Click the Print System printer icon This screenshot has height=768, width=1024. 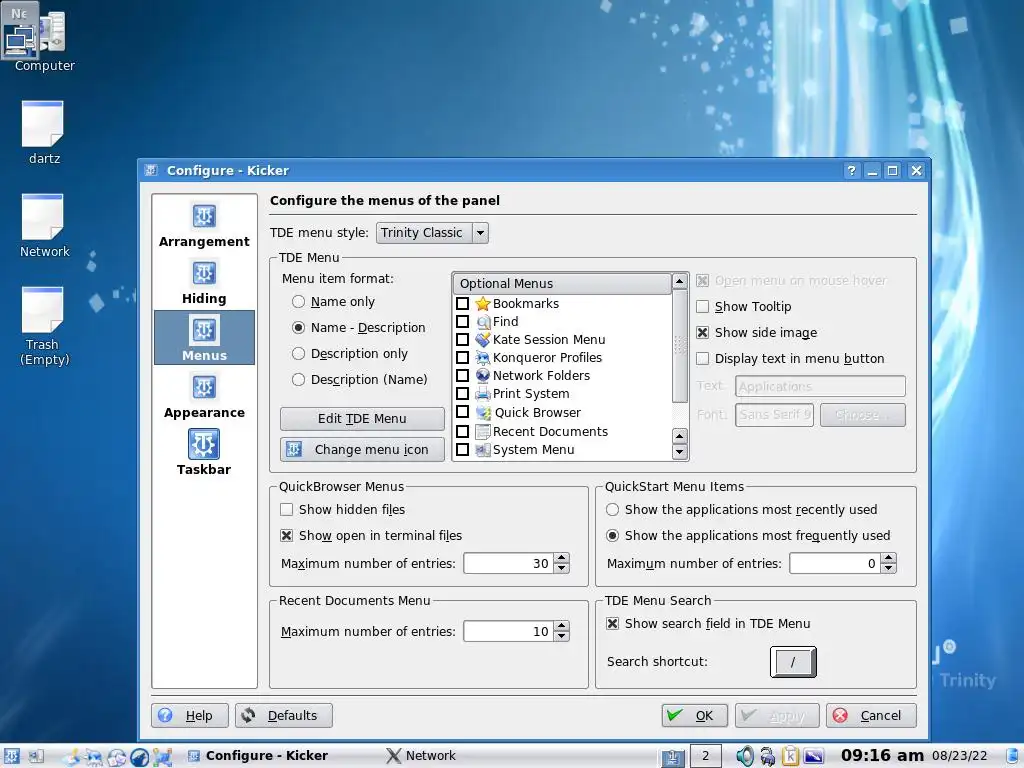(483, 394)
